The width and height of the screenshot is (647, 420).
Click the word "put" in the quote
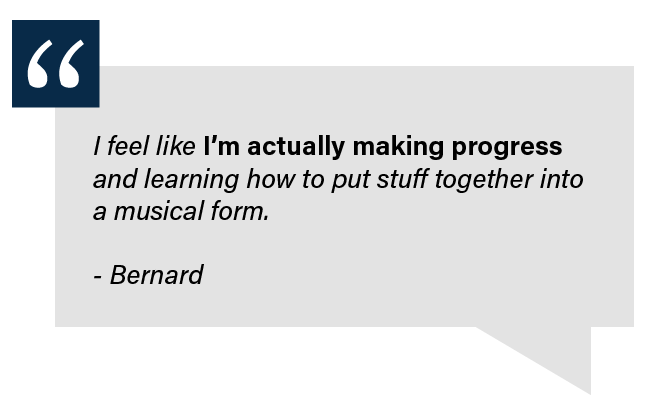tap(350, 181)
